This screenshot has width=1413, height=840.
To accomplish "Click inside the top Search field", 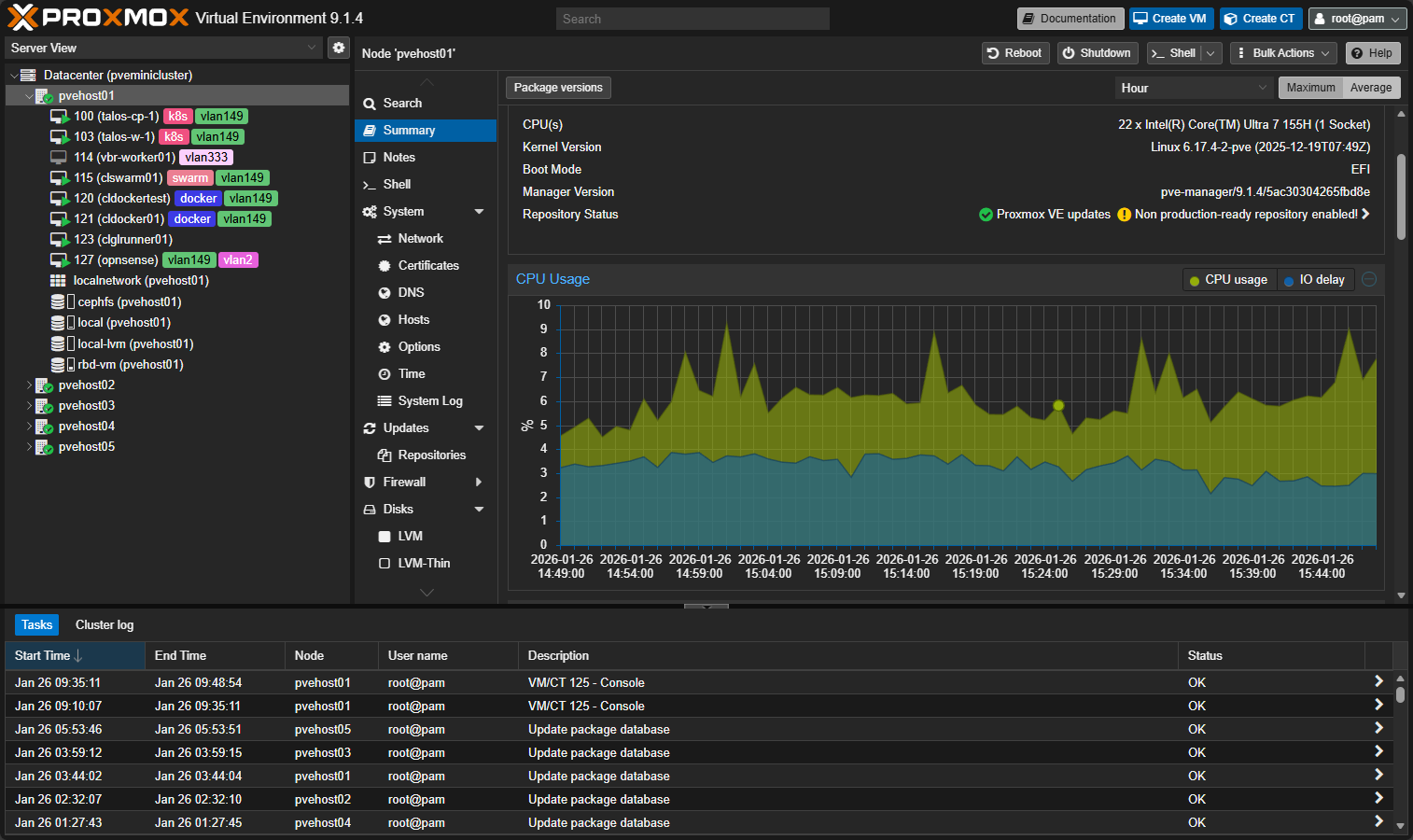I will point(693,18).
